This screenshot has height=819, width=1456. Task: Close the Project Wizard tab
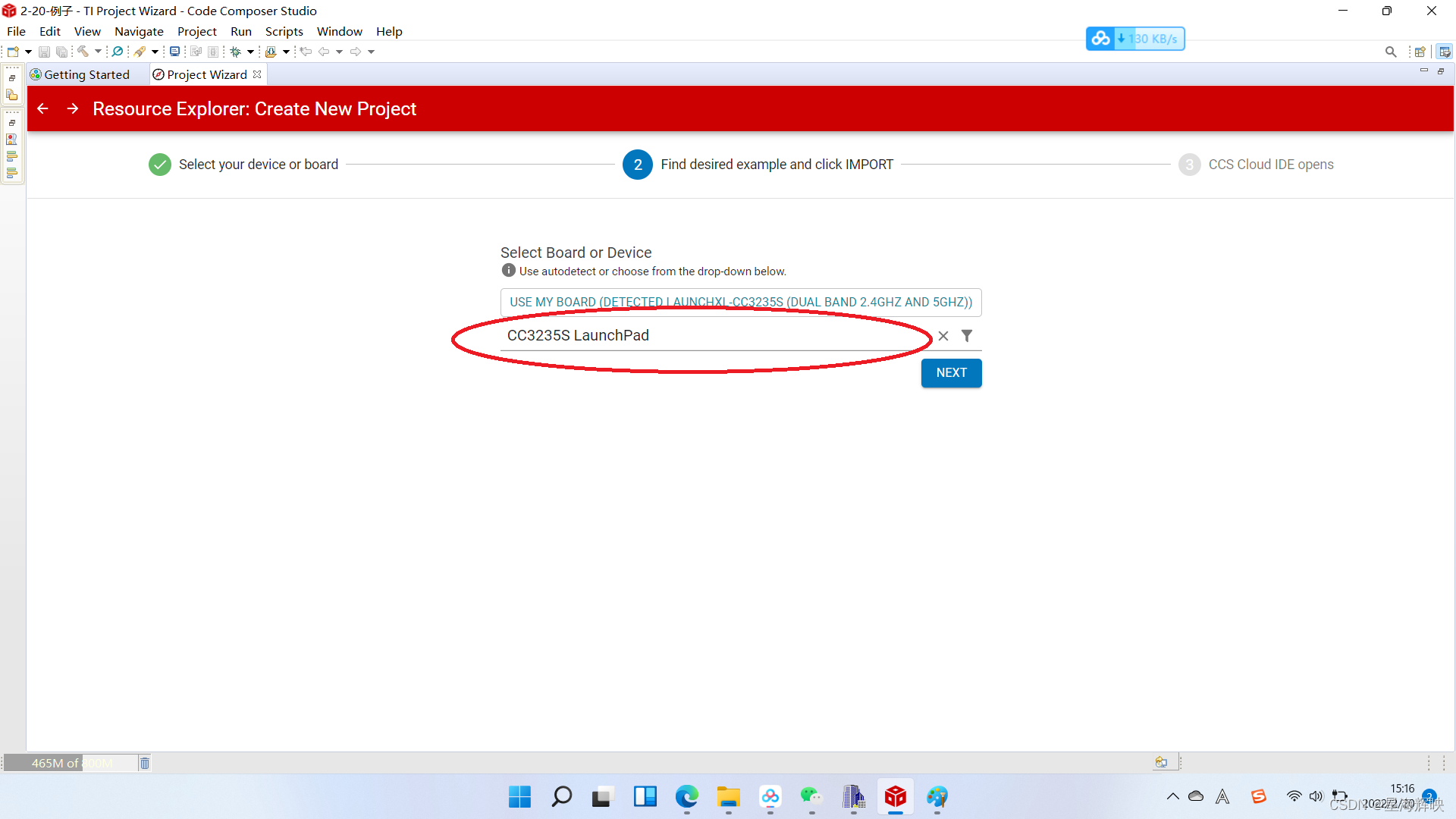pos(257,74)
